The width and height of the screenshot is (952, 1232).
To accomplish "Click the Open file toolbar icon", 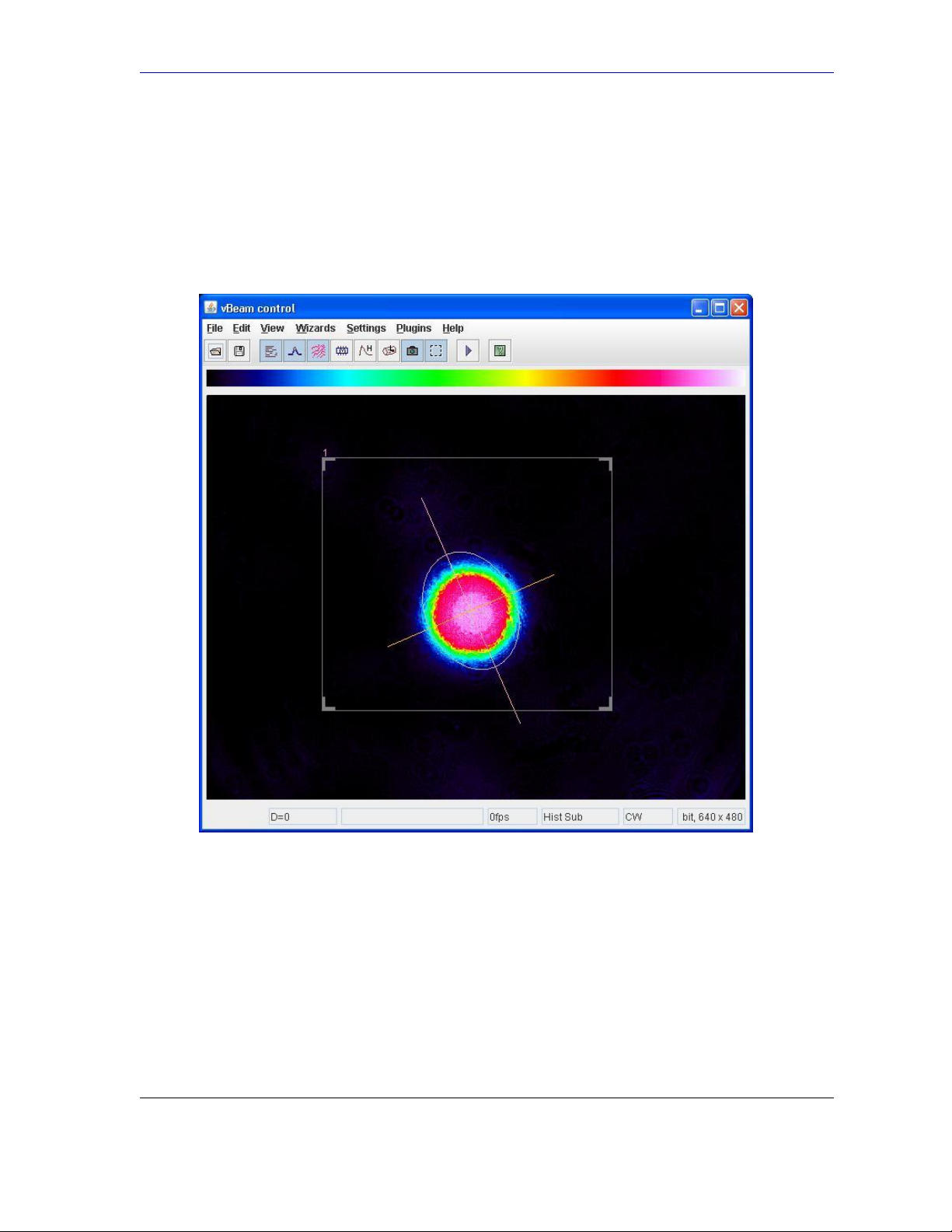I will point(216,351).
